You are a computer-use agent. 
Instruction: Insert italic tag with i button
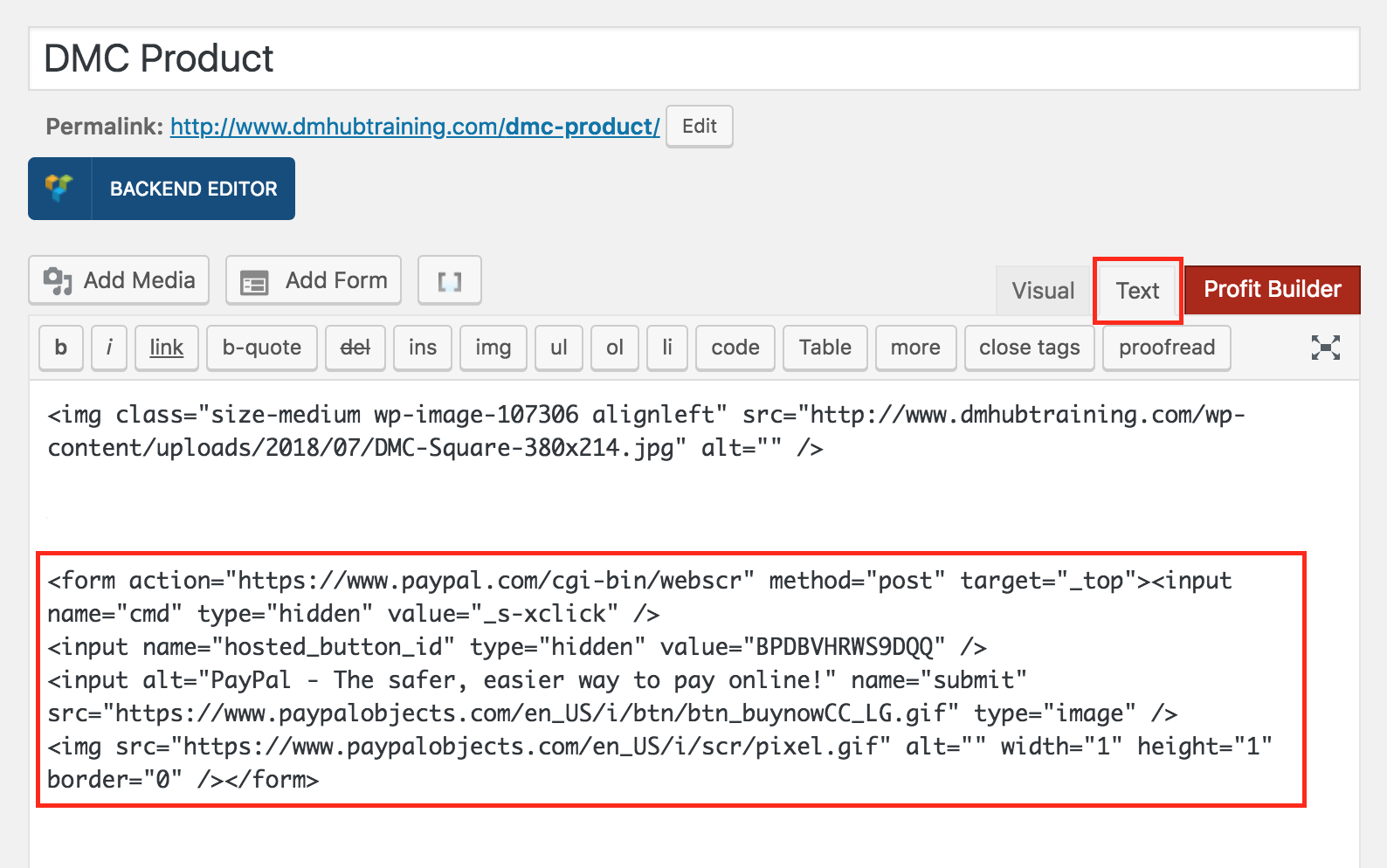[109, 348]
